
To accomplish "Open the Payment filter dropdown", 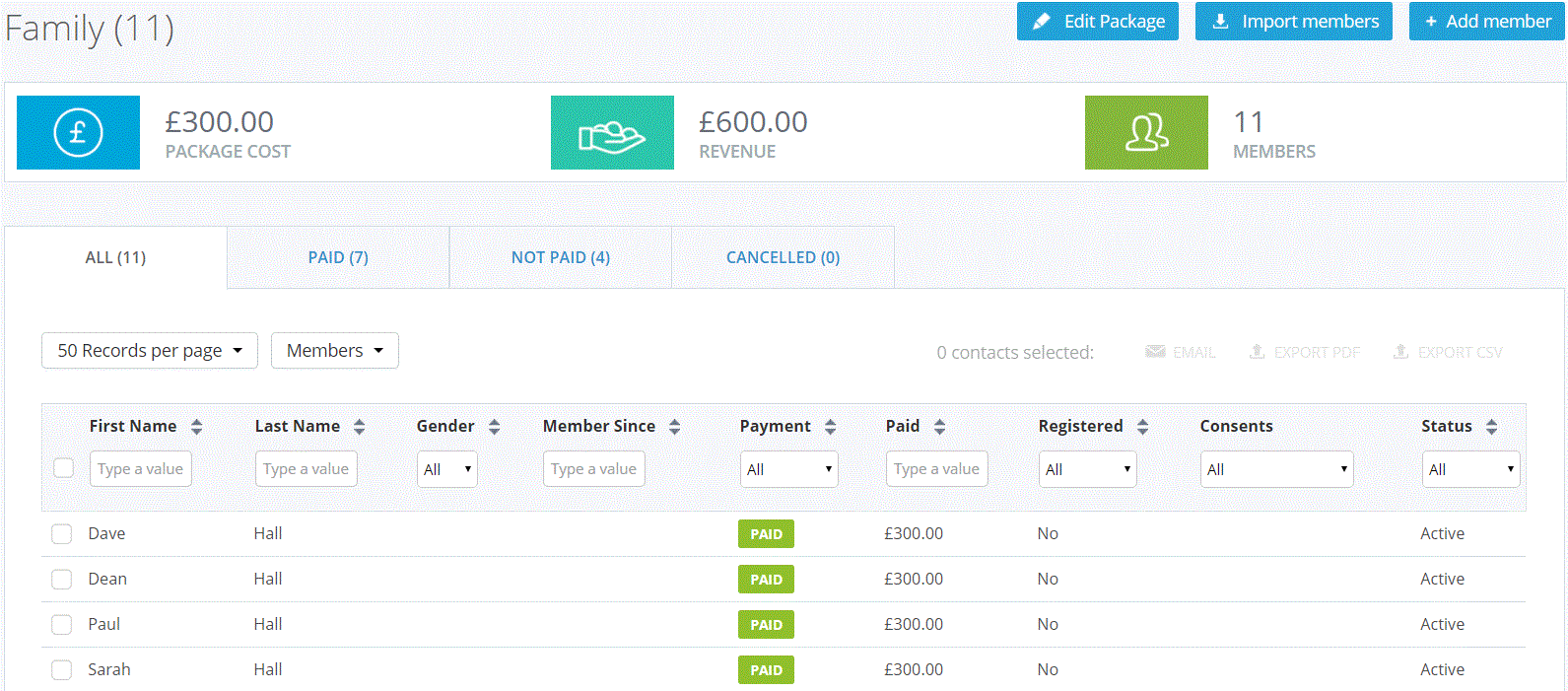I will [789, 469].
